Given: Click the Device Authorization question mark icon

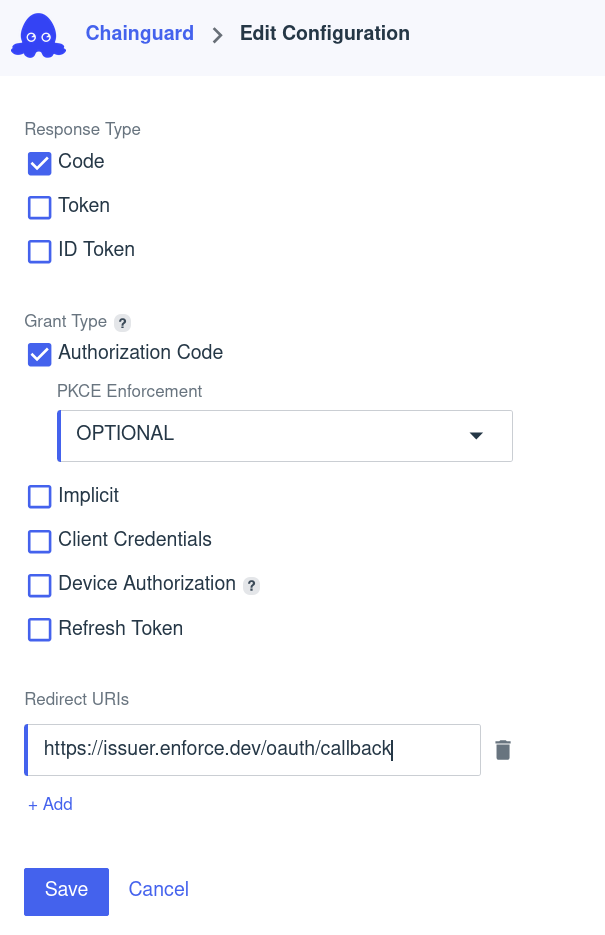Looking at the screenshot, I should [251, 585].
